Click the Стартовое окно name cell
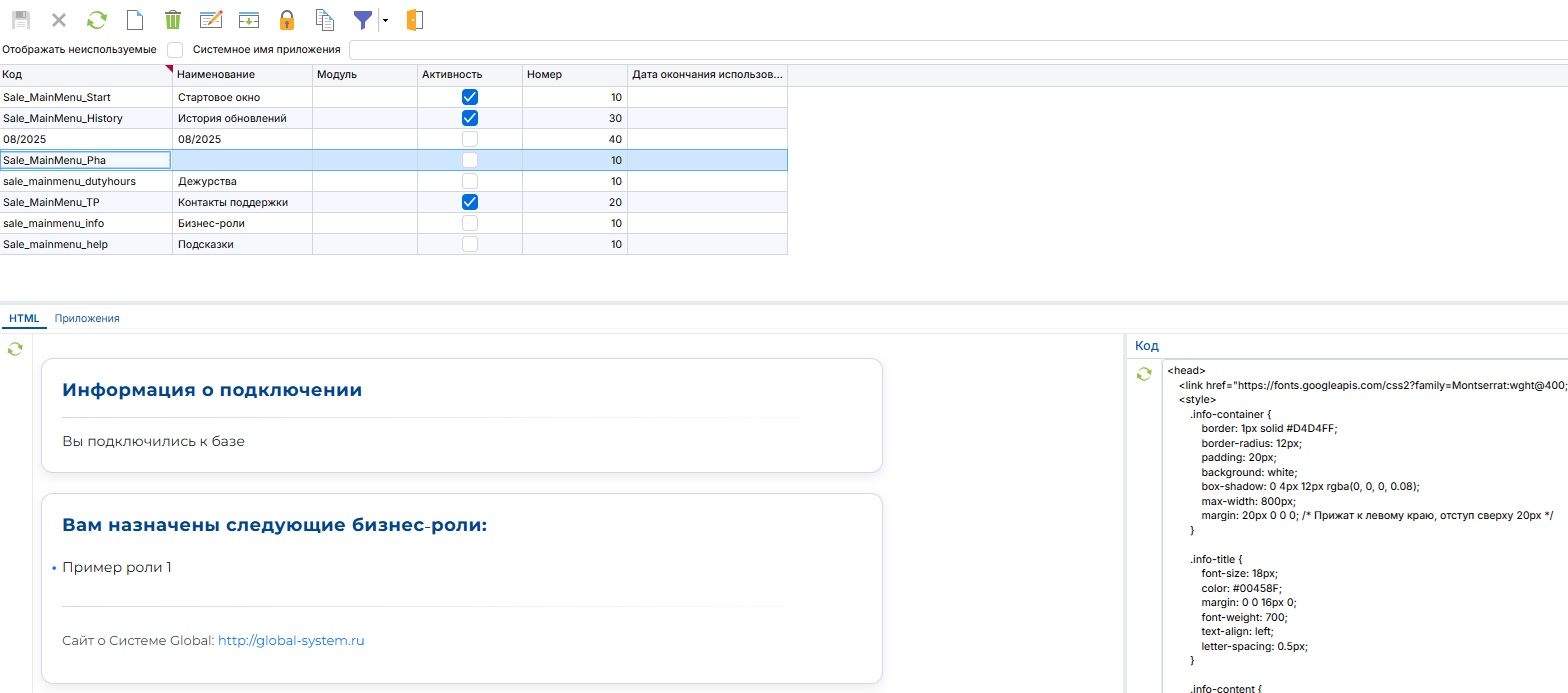 coord(243,97)
